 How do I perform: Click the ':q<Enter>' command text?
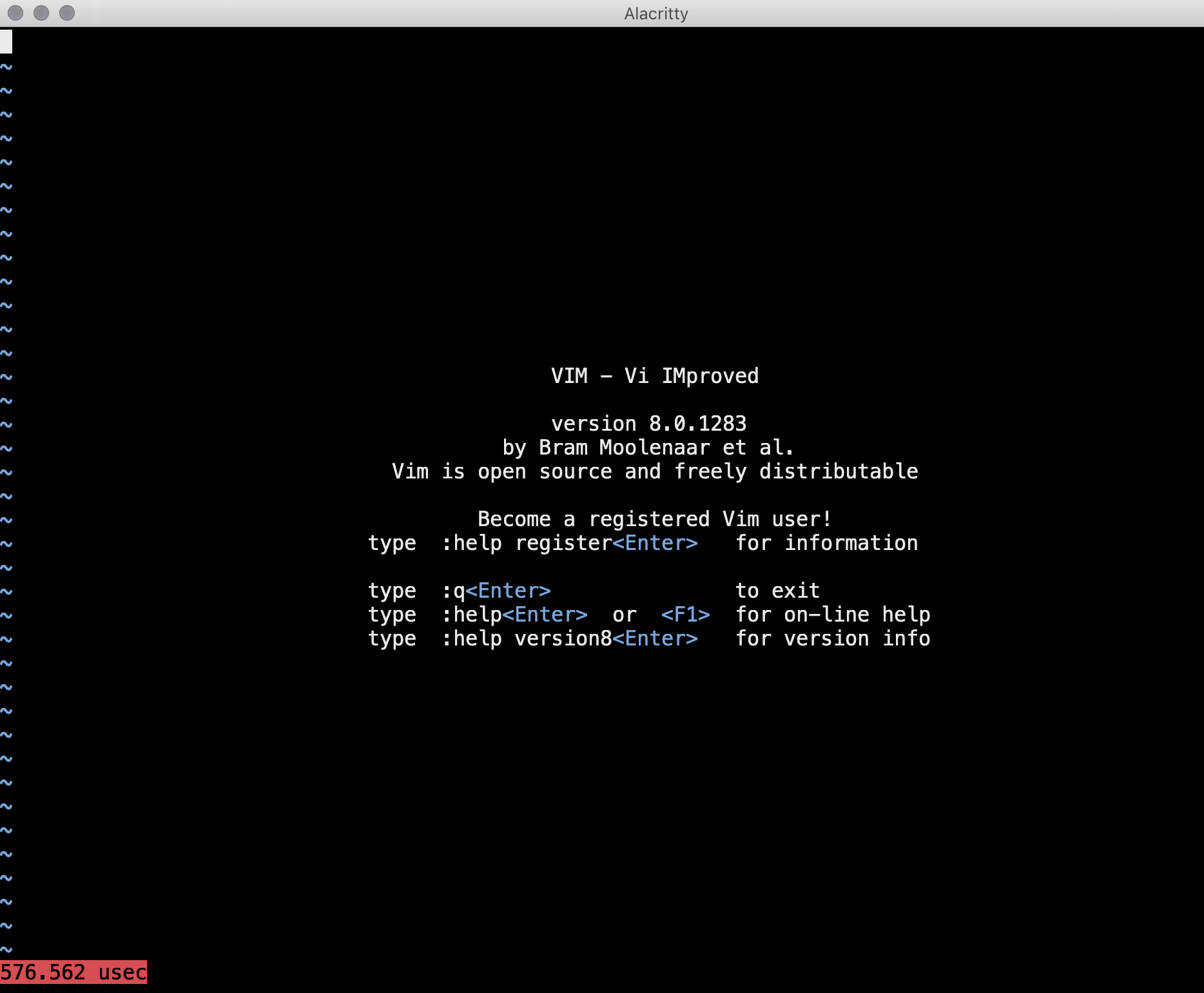[x=496, y=591]
